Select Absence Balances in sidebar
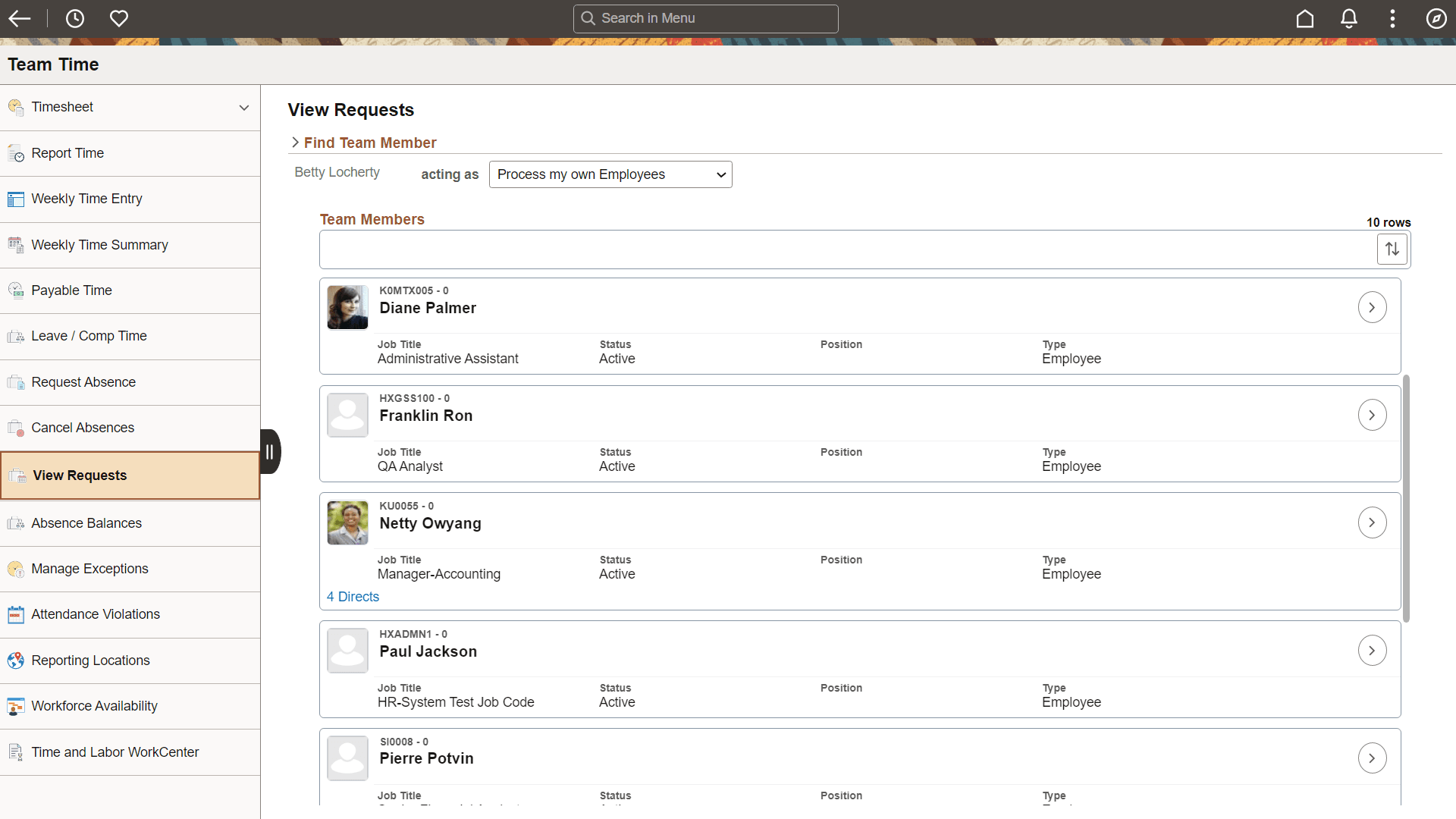The width and height of the screenshot is (1456, 819). pyautogui.click(x=86, y=523)
